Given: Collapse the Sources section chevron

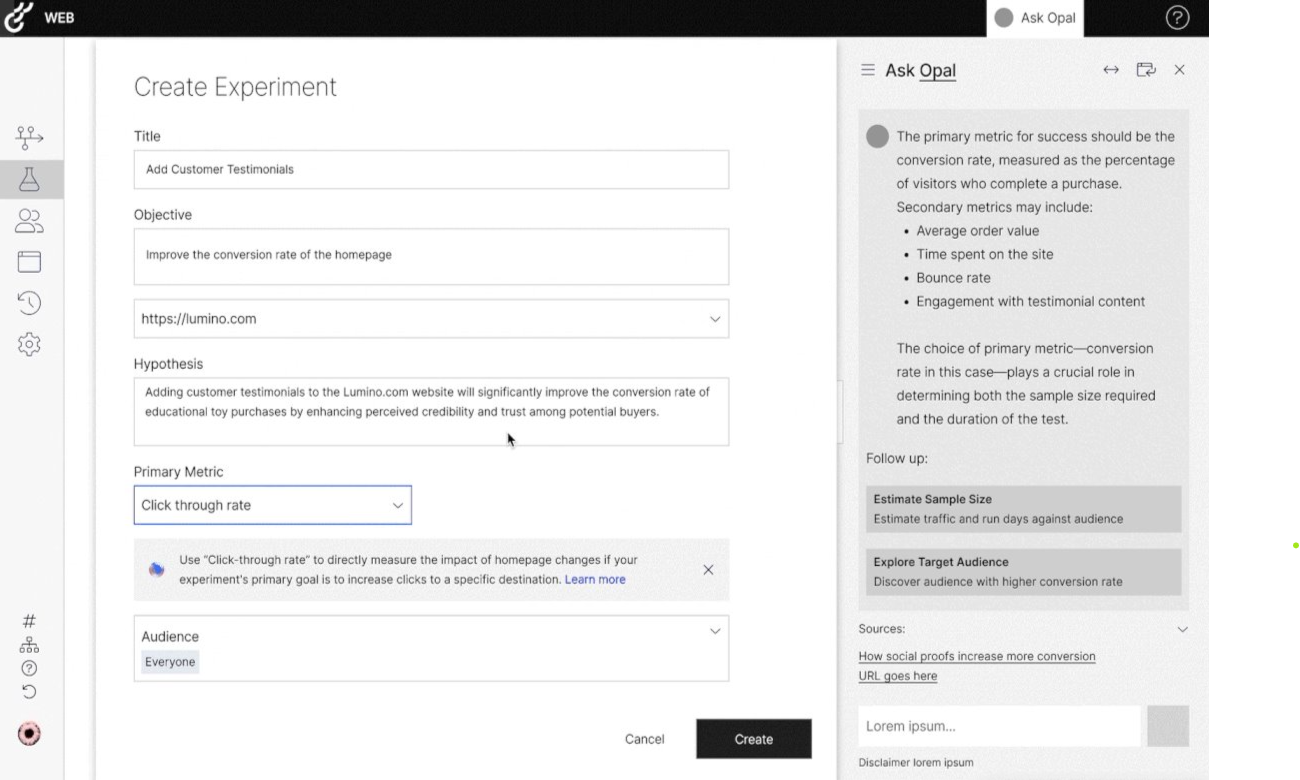Looking at the screenshot, I should (1182, 630).
